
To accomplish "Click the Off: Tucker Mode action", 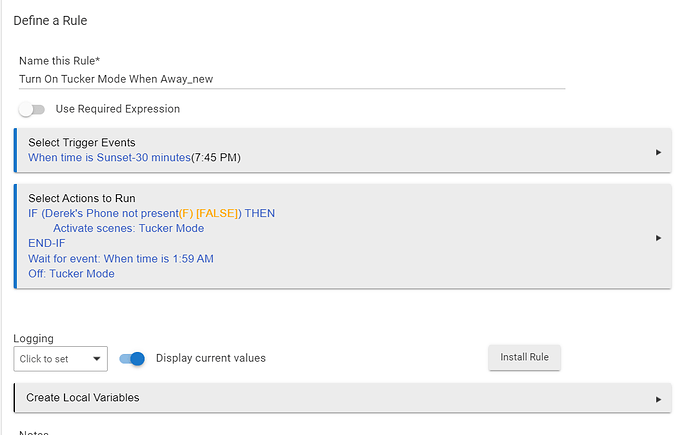I will [x=71, y=274].
